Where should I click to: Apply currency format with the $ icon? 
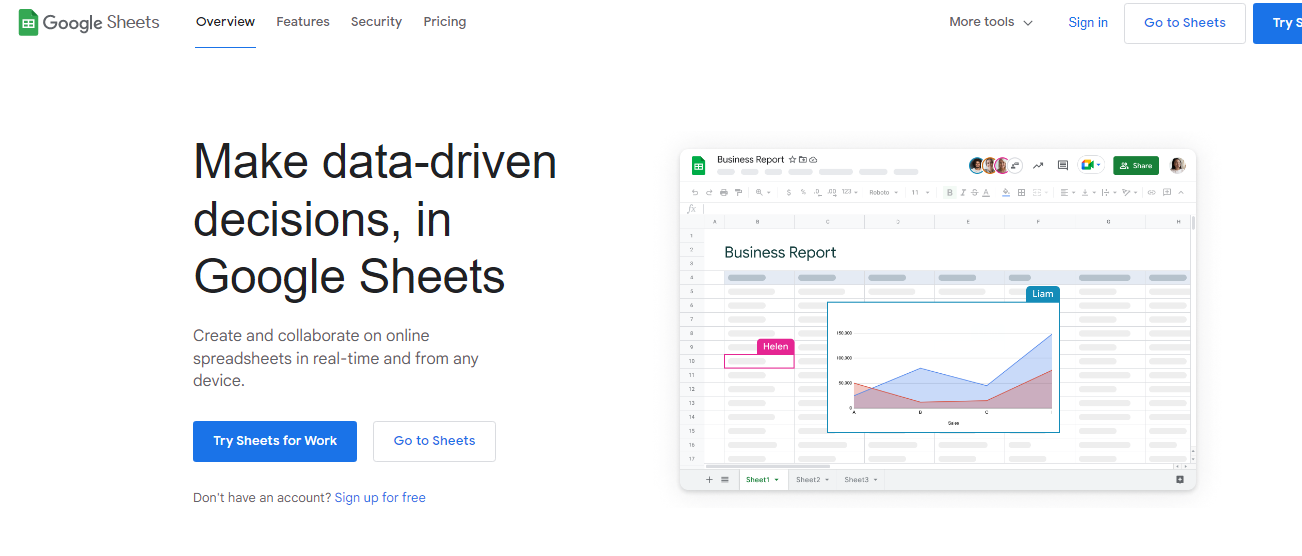[x=789, y=192]
